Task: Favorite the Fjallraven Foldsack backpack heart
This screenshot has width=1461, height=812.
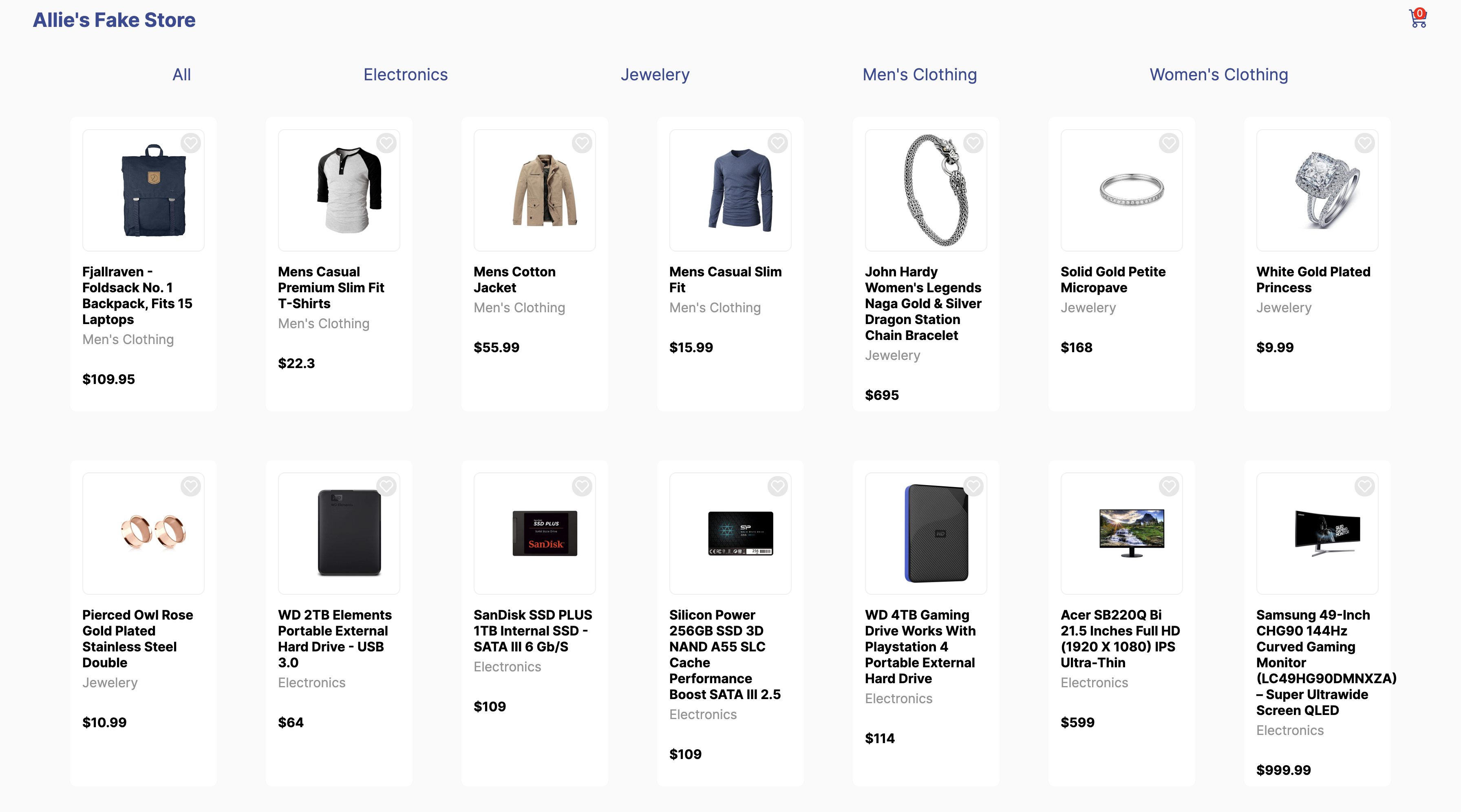Action: click(x=190, y=143)
